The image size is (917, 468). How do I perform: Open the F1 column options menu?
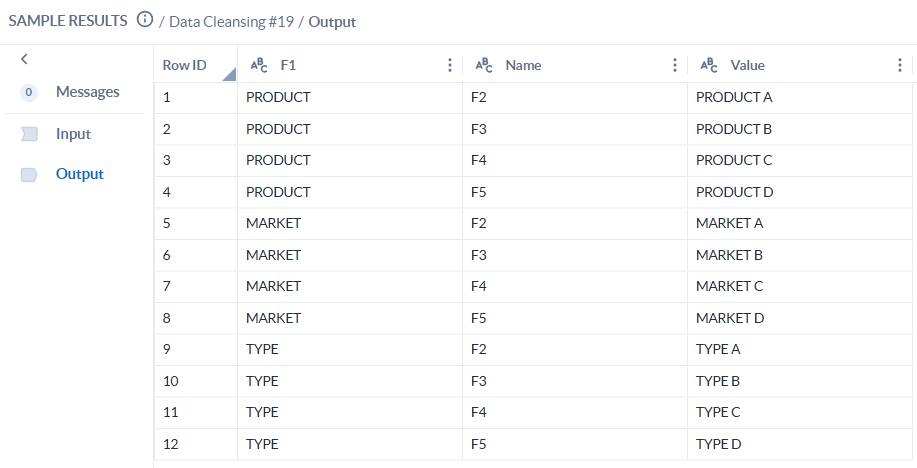tap(450, 65)
